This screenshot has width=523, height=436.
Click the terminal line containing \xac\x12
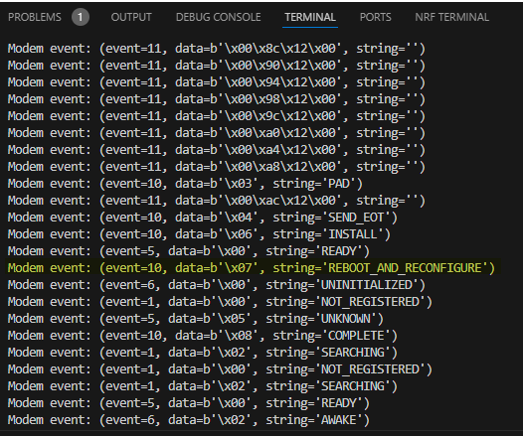217,200
